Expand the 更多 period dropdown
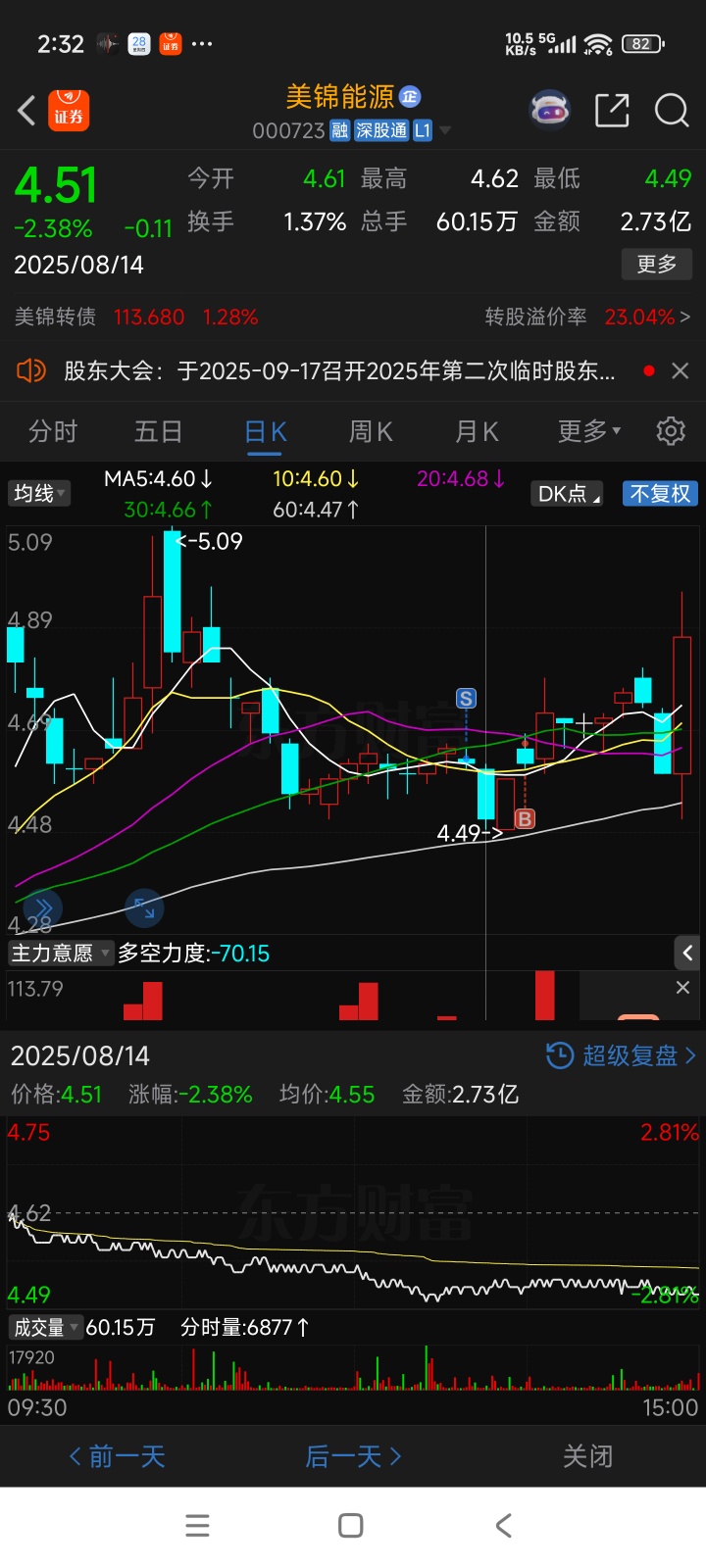706x1568 pixels. 589,431
